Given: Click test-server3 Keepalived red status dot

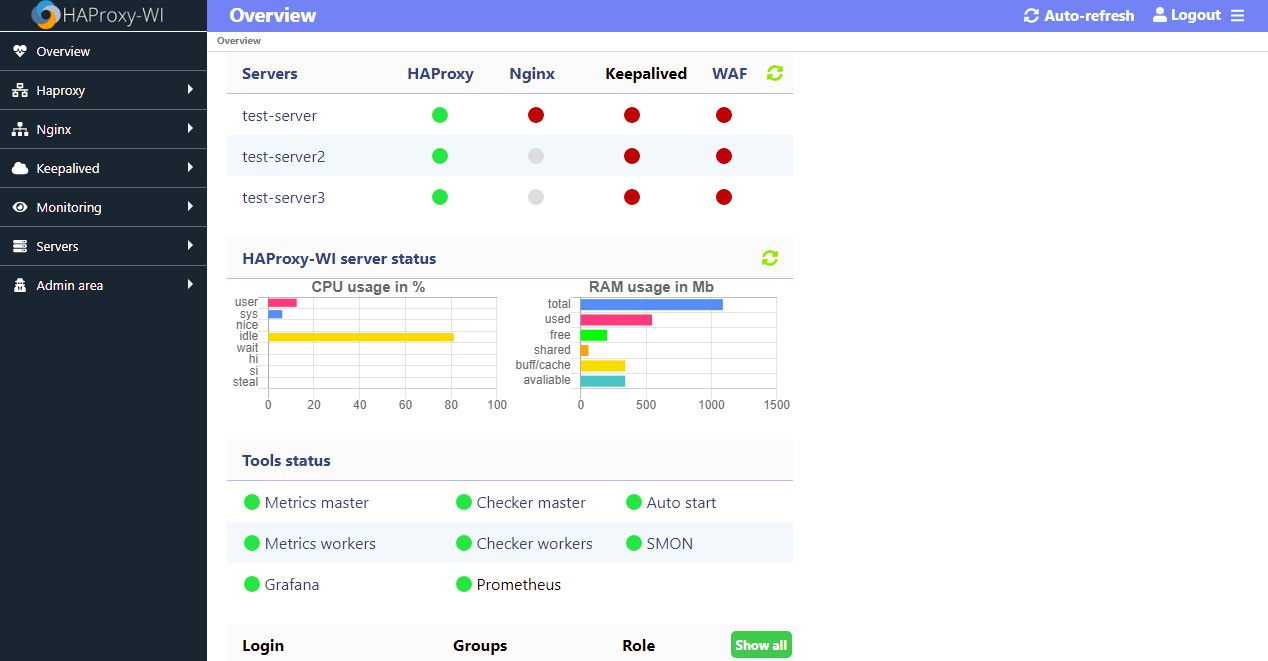Looking at the screenshot, I should coord(632,197).
